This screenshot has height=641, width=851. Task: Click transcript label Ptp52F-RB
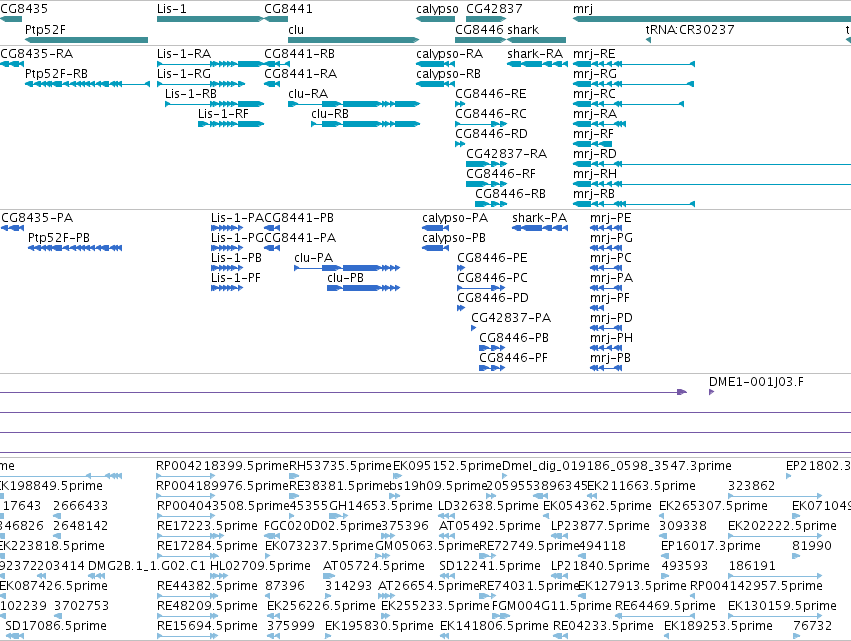pos(56,74)
